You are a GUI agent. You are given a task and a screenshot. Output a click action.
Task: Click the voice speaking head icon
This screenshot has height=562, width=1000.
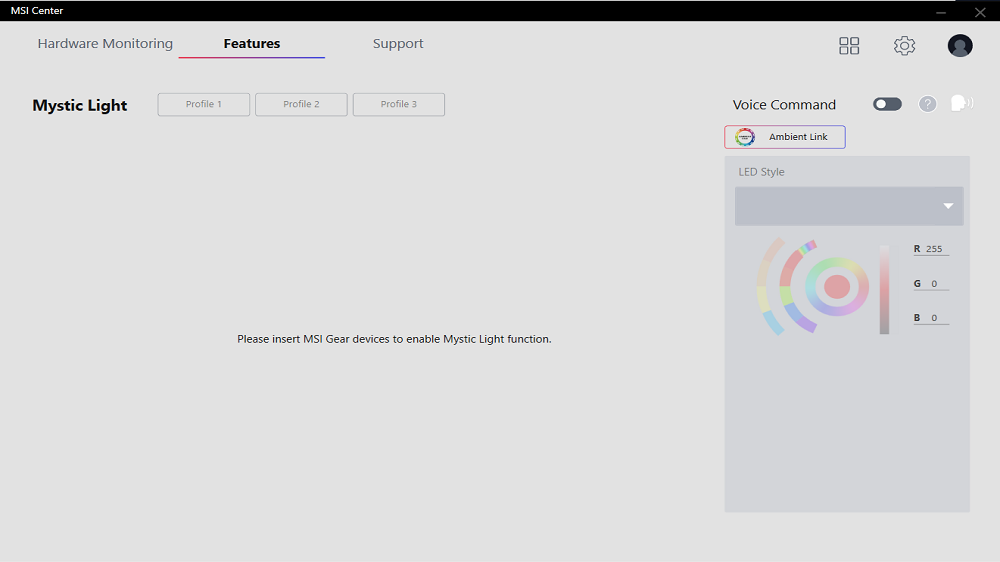click(x=962, y=103)
